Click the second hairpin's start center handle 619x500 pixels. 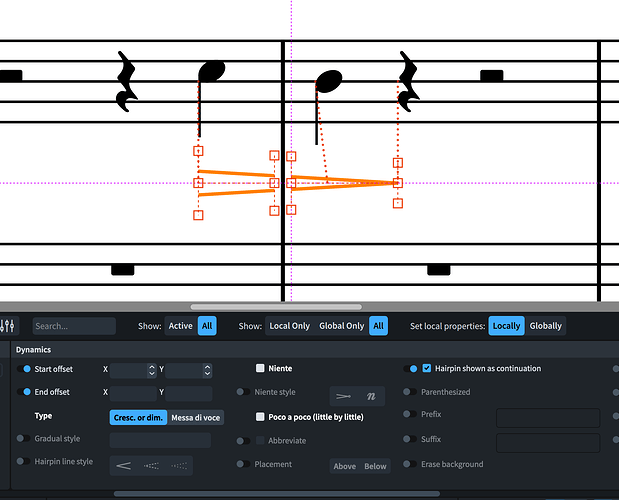(x=291, y=183)
